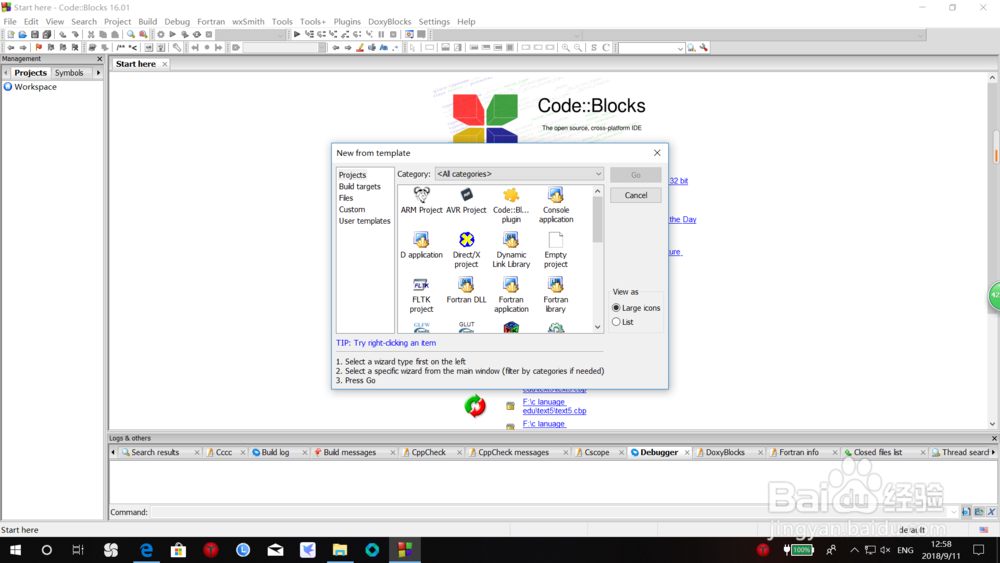This screenshot has width=1000, height=563.
Task: Click the Build (gear) toolbar icon
Action: tap(161, 34)
